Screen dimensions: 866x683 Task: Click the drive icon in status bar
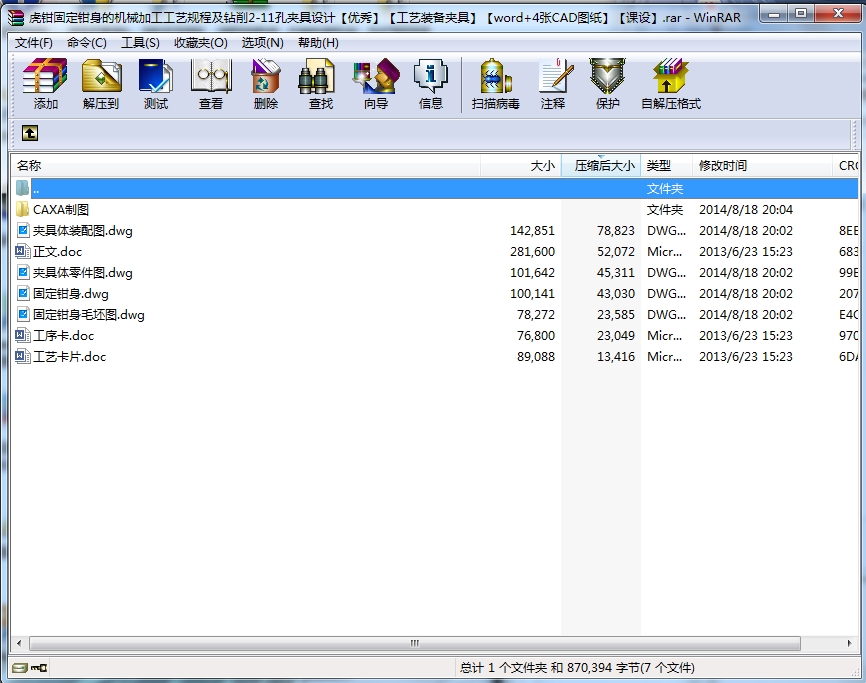tap(20, 668)
